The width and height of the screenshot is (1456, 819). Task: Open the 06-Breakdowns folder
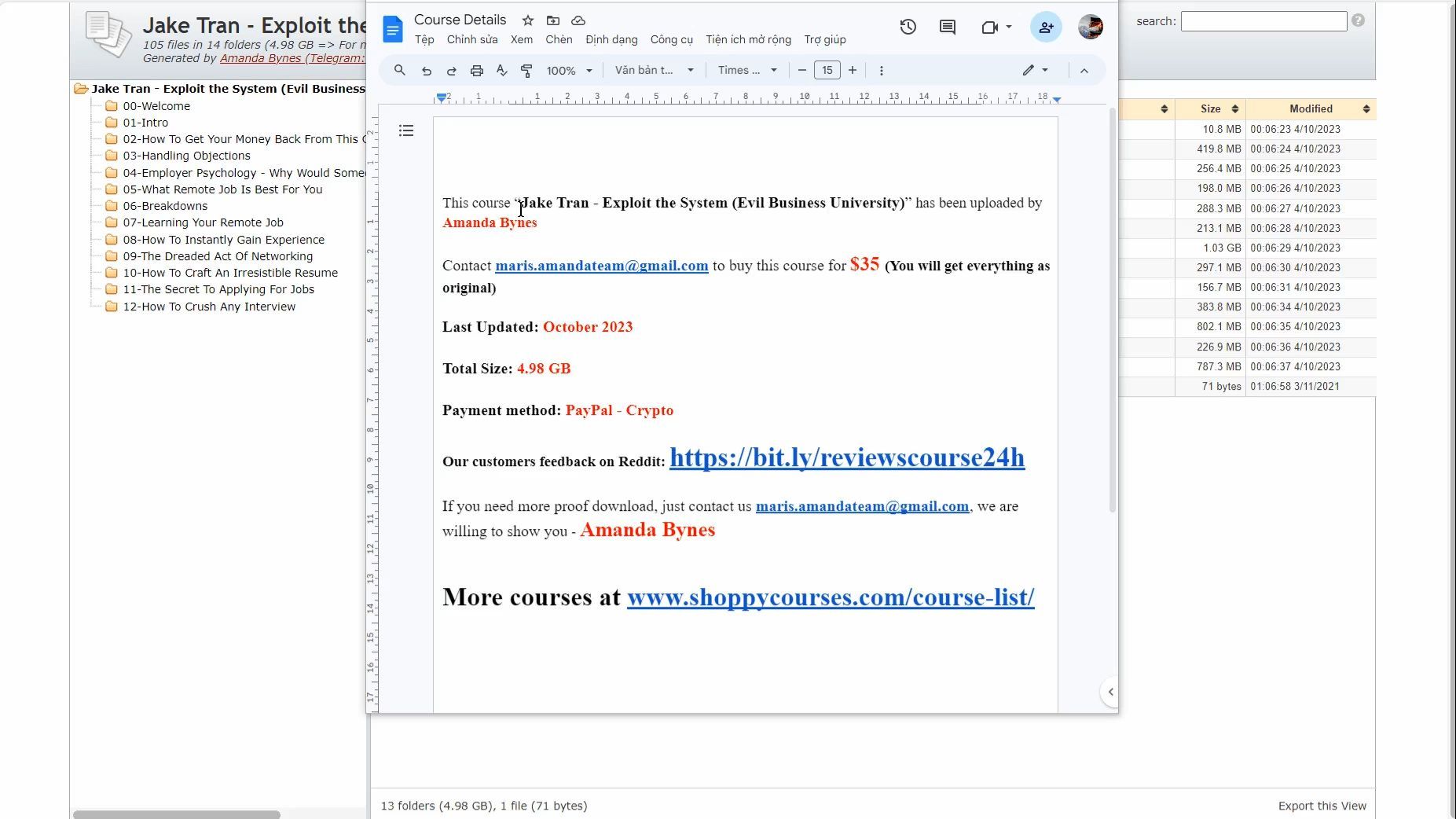coord(165,206)
